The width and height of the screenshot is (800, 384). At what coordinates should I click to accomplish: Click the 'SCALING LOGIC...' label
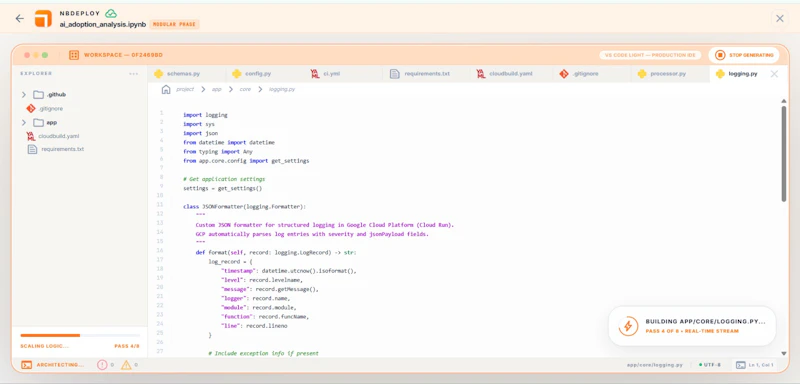[x=44, y=346]
